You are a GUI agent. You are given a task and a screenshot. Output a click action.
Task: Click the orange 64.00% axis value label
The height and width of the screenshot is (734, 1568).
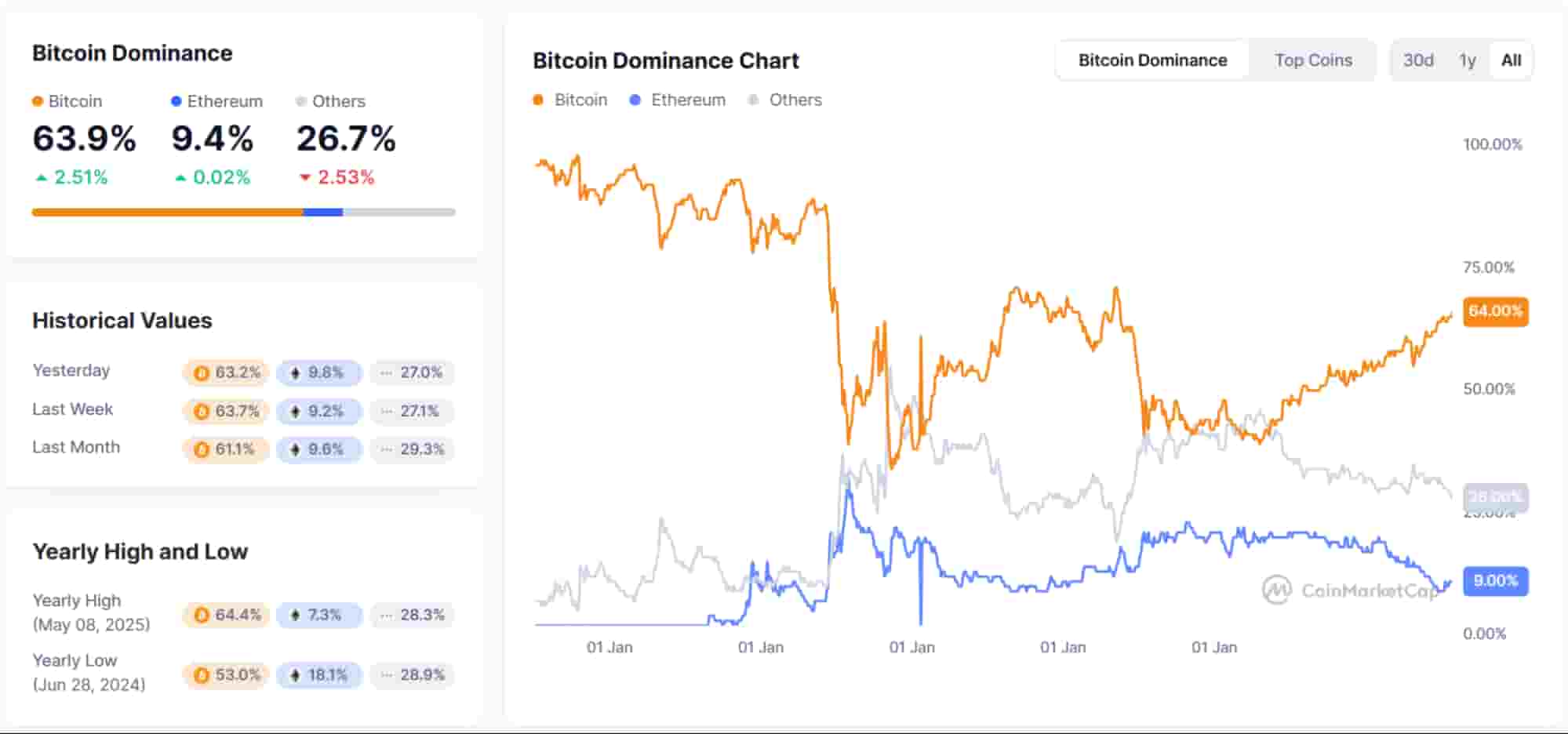pos(1494,311)
